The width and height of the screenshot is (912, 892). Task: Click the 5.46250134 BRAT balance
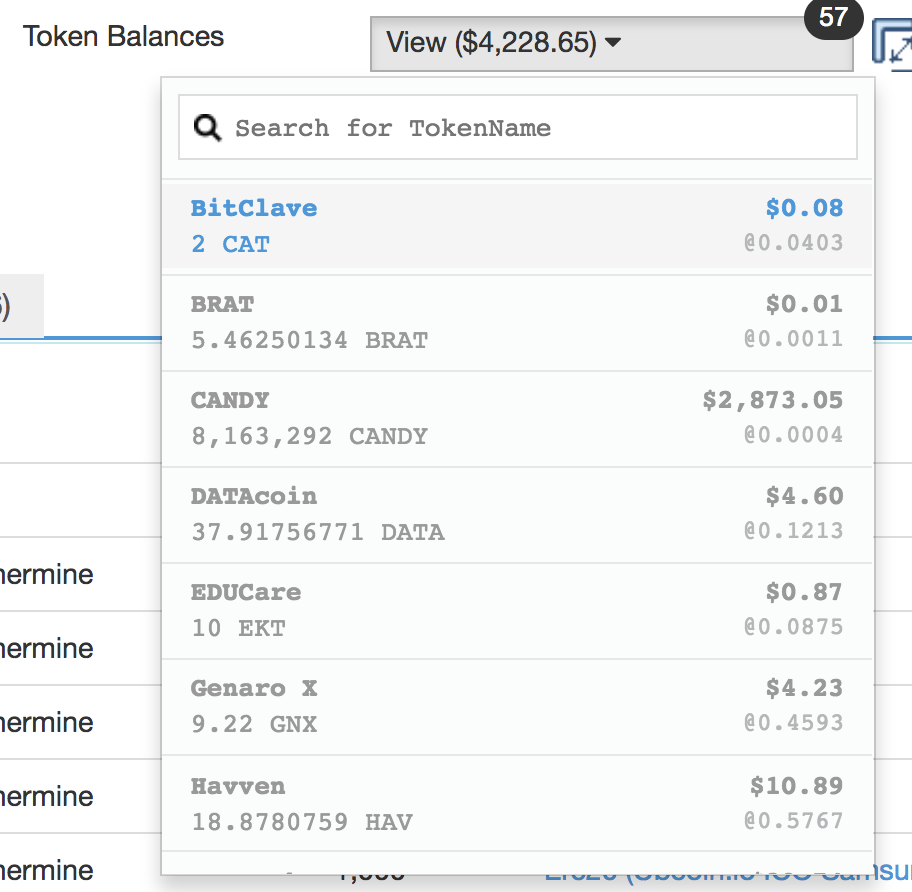tap(309, 340)
